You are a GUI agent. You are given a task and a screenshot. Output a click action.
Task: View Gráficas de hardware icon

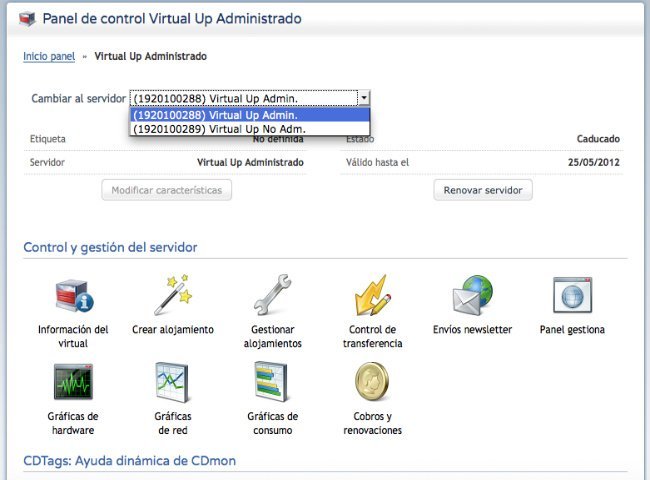pyautogui.click(x=72, y=382)
